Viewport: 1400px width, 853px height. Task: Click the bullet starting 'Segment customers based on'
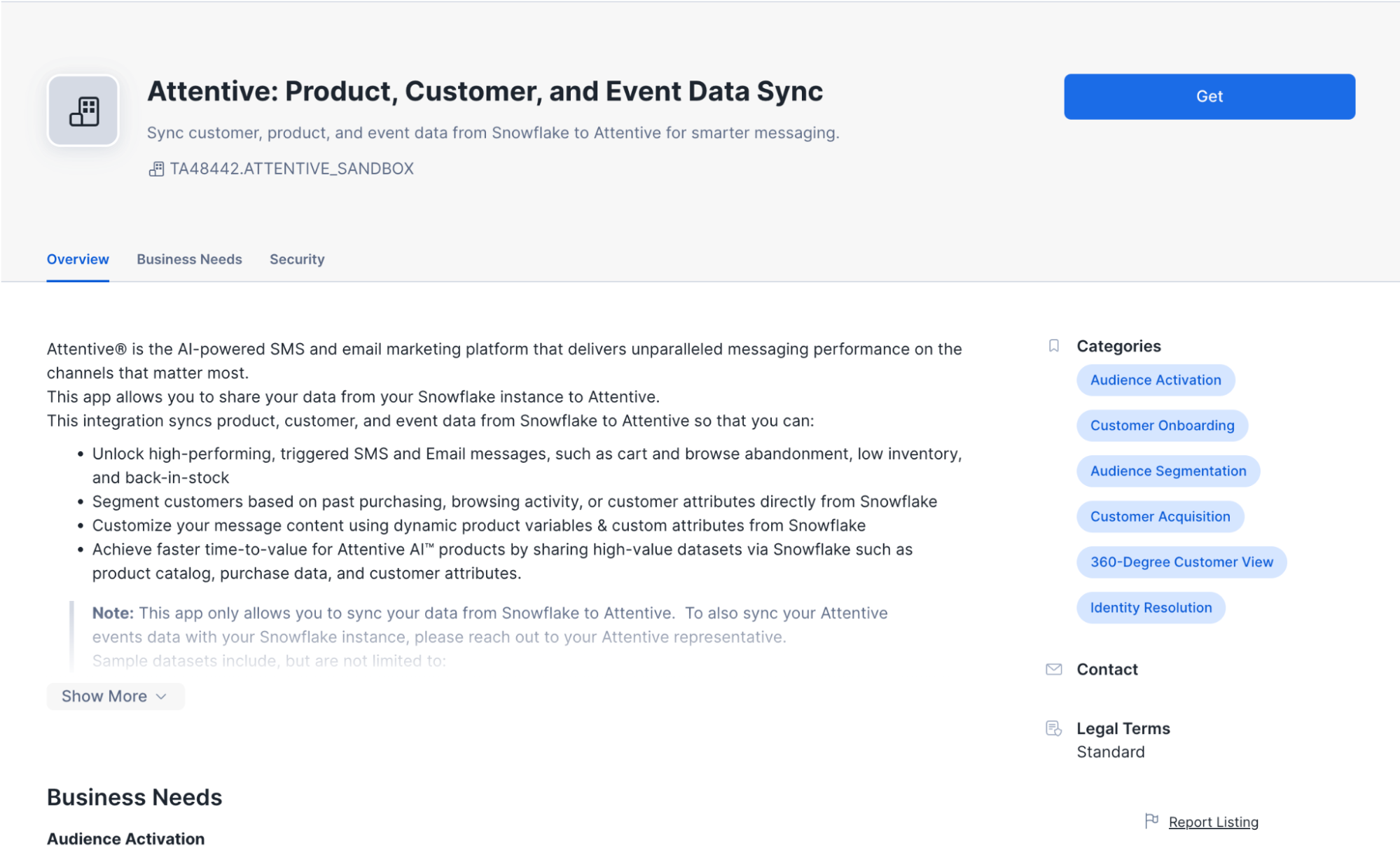coord(514,501)
